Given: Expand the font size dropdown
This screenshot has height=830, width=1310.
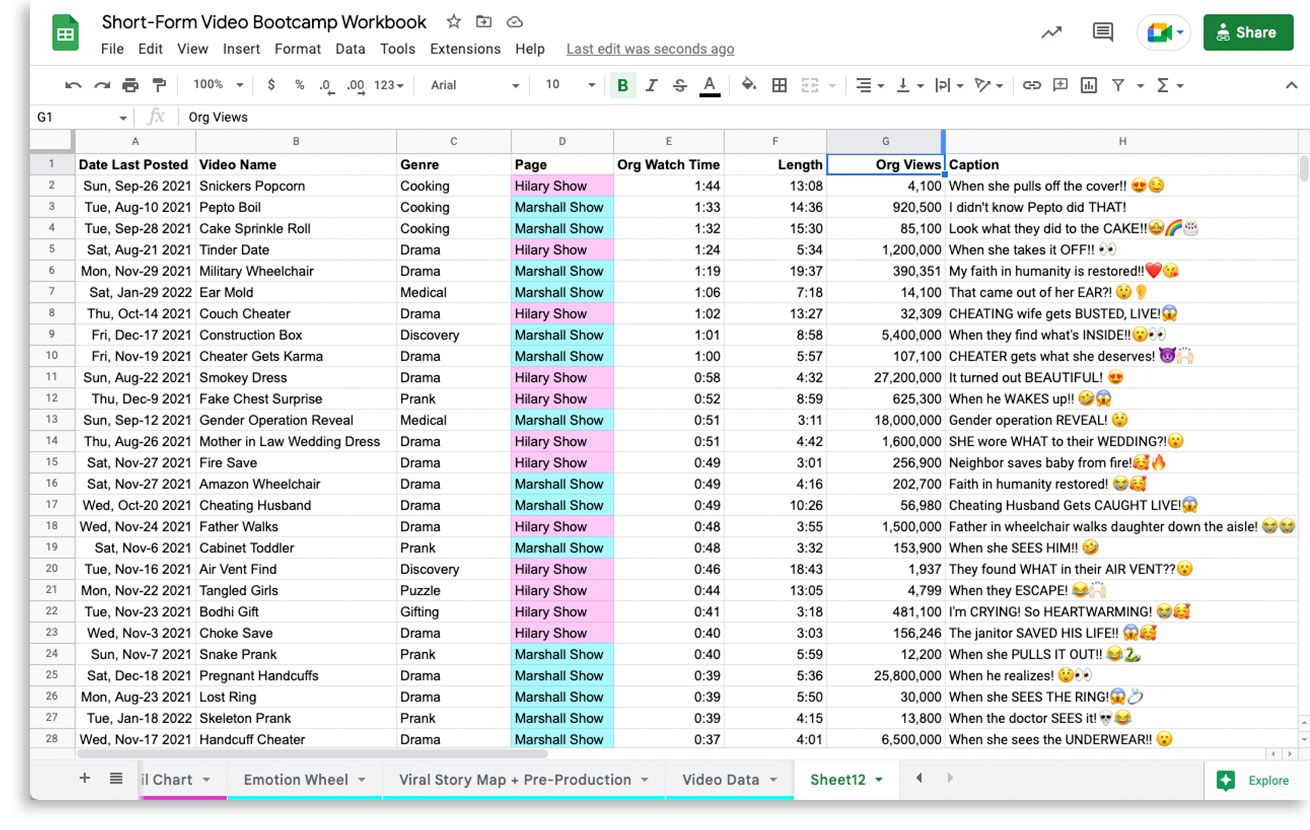Looking at the screenshot, I should (570, 86).
